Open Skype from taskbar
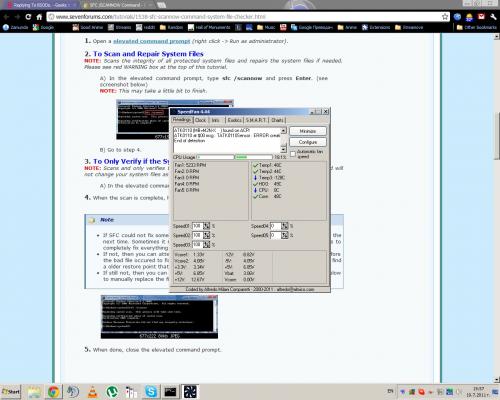 151,392
